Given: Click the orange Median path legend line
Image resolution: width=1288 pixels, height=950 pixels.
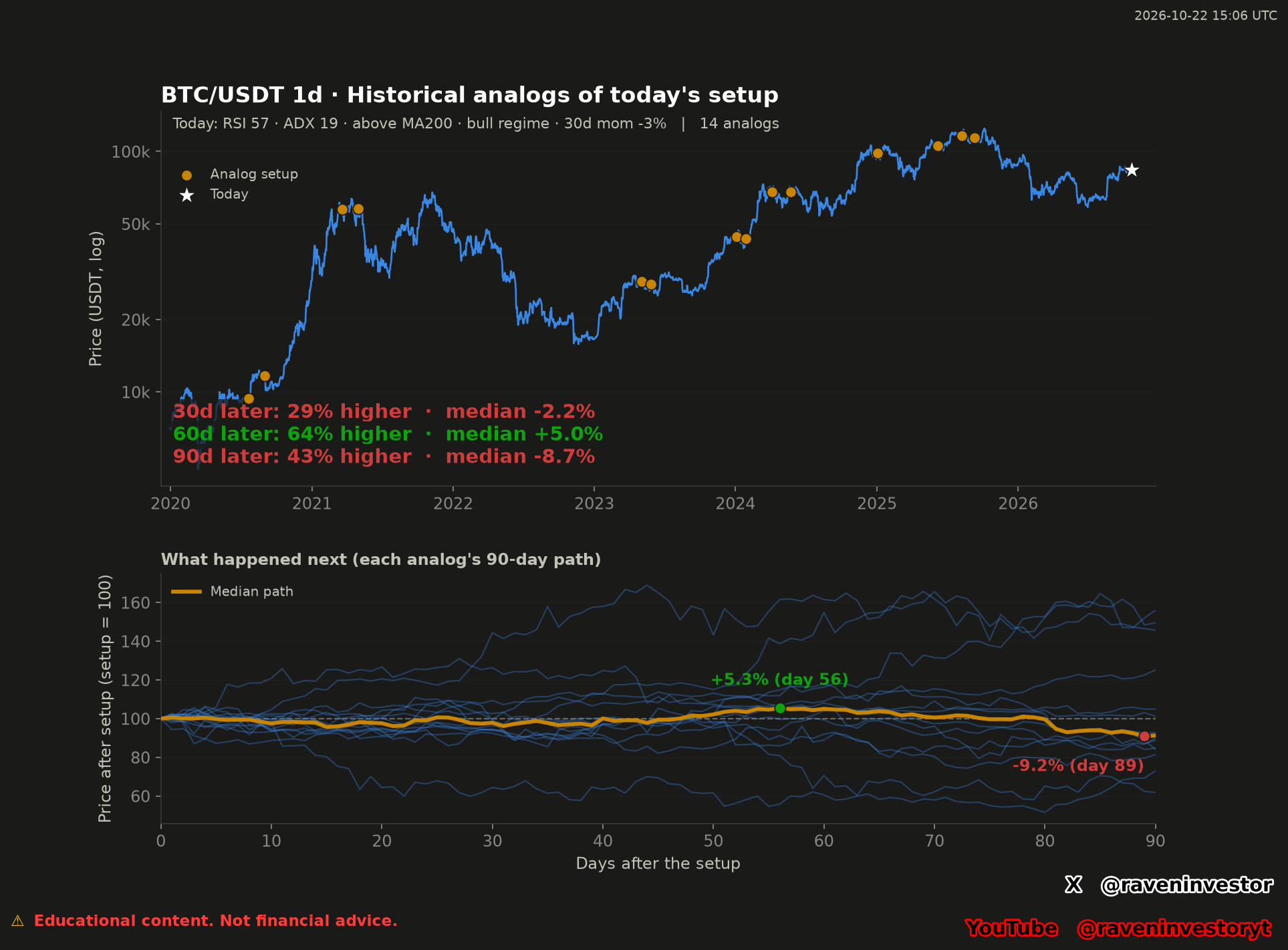Looking at the screenshot, I should pyautogui.click(x=186, y=592).
